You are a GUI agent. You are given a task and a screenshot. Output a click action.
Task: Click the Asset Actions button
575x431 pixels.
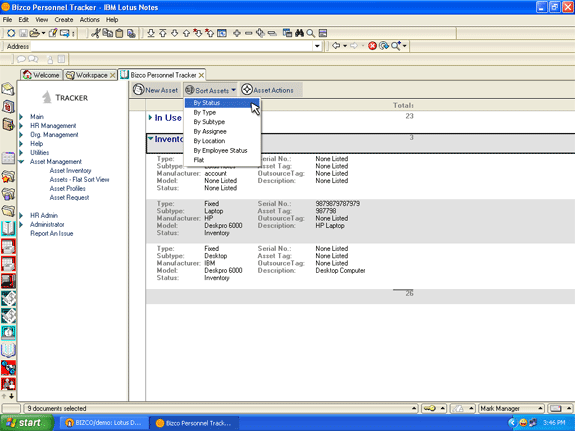tap(271, 90)
